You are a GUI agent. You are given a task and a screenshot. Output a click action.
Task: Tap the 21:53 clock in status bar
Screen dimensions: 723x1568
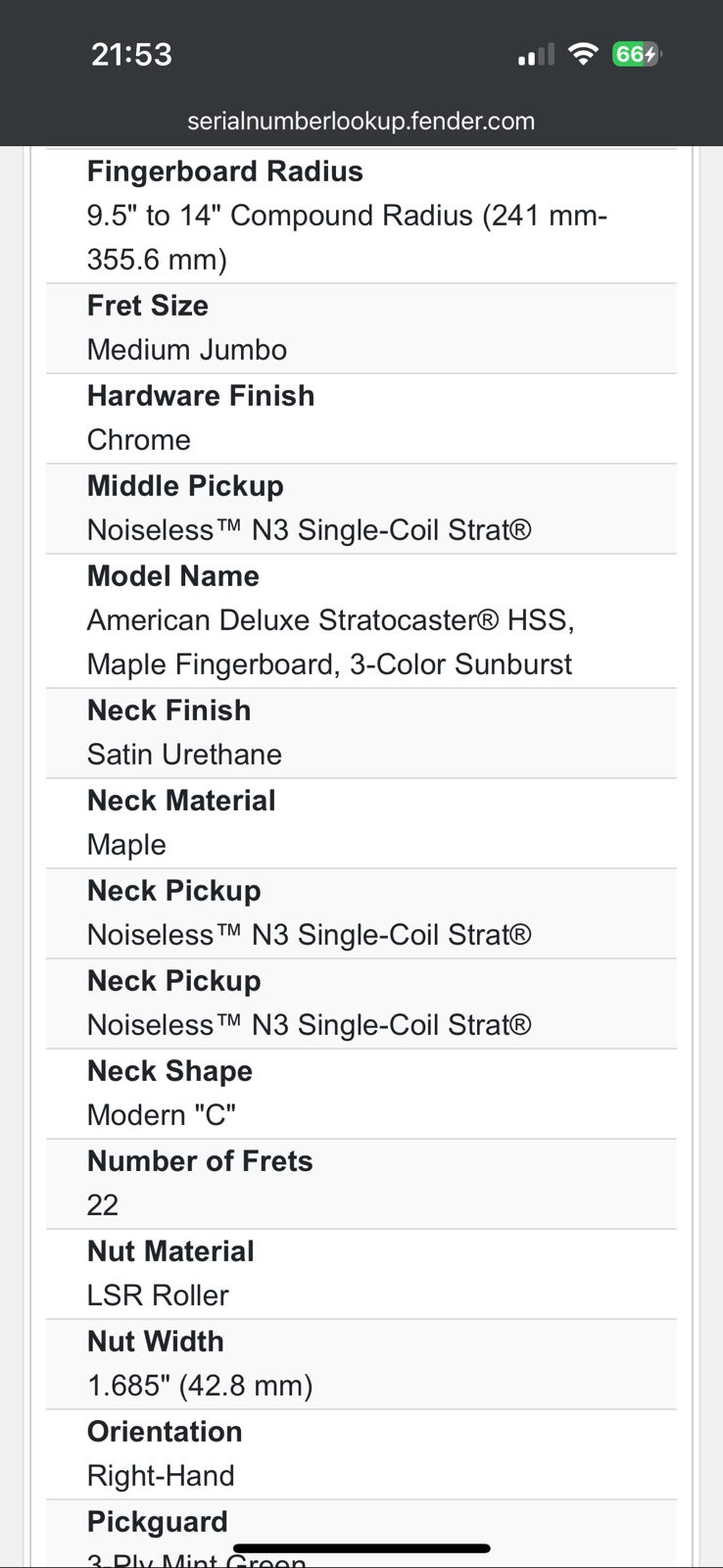pos(131,54)
